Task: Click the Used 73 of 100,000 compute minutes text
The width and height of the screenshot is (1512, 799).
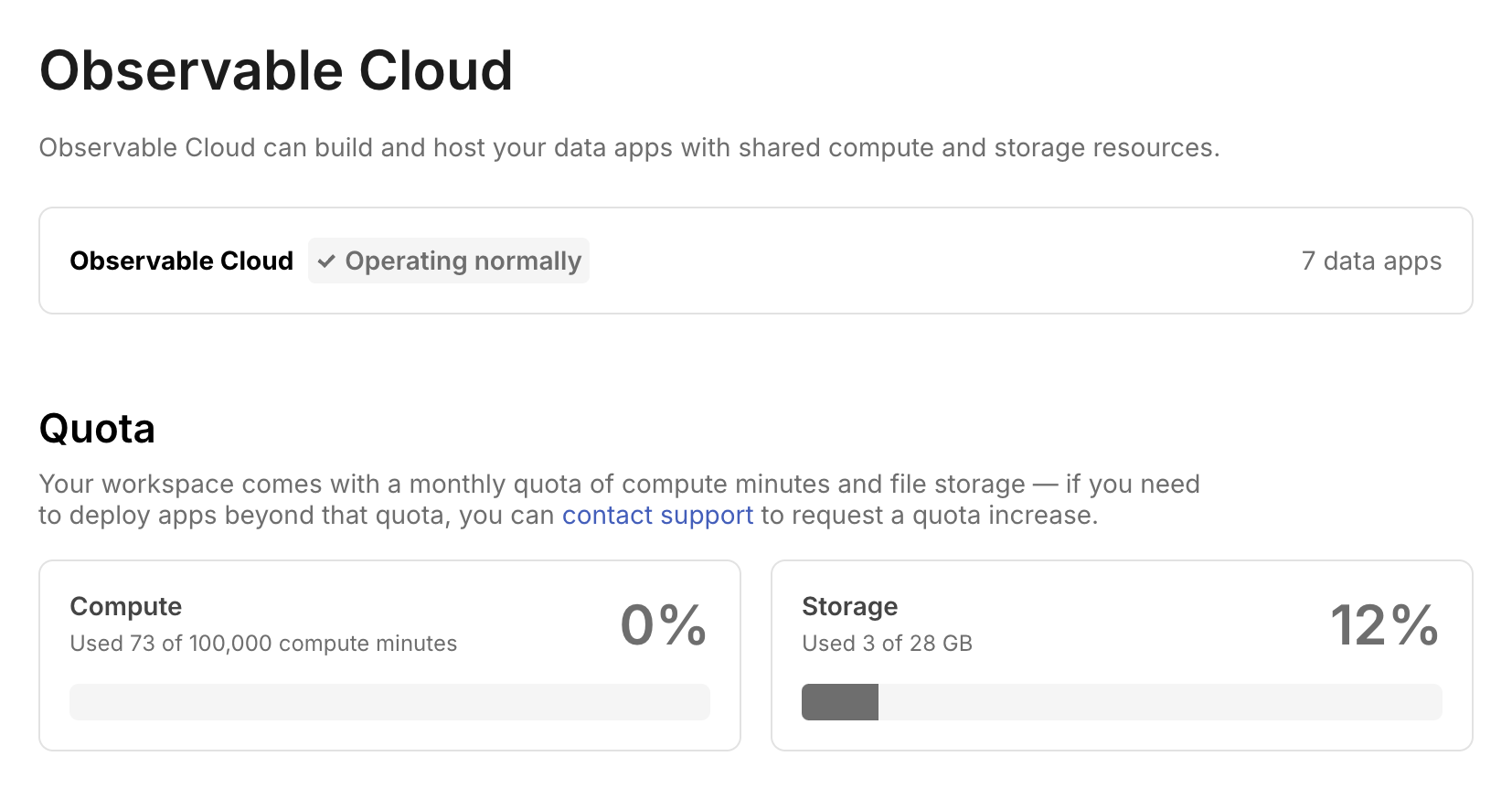Action: click(263, 643)
